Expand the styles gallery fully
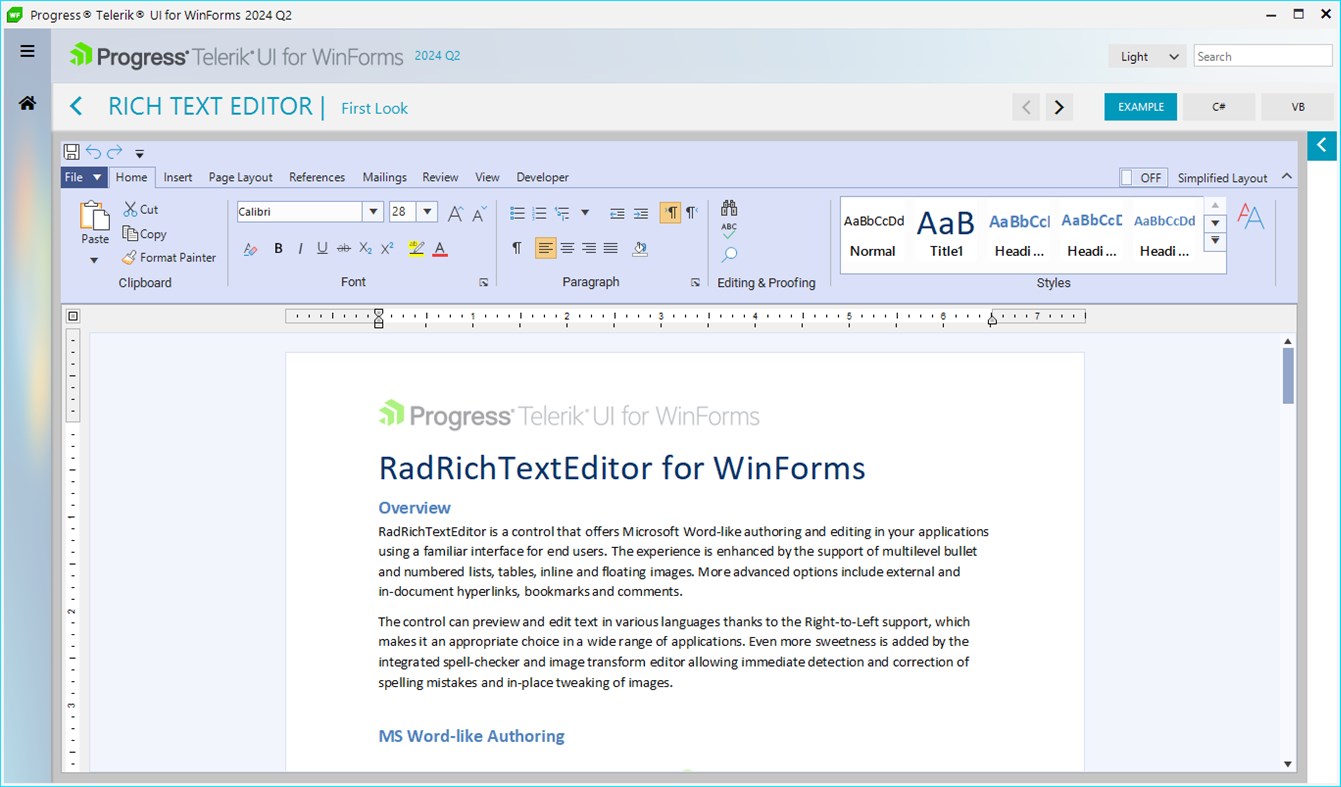 pos(1216,241)
